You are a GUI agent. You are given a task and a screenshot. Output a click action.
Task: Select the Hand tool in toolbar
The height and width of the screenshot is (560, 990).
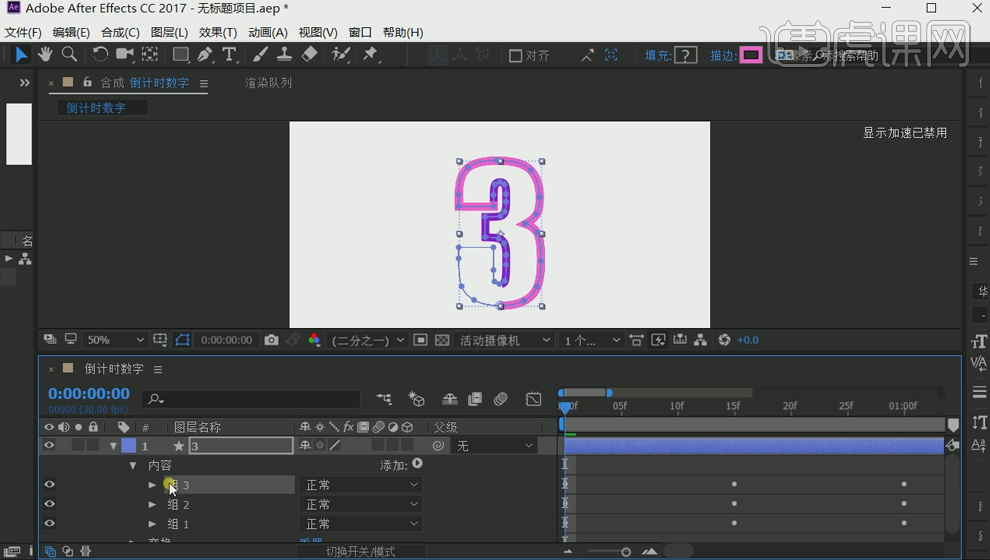click(x=45, y=55)
